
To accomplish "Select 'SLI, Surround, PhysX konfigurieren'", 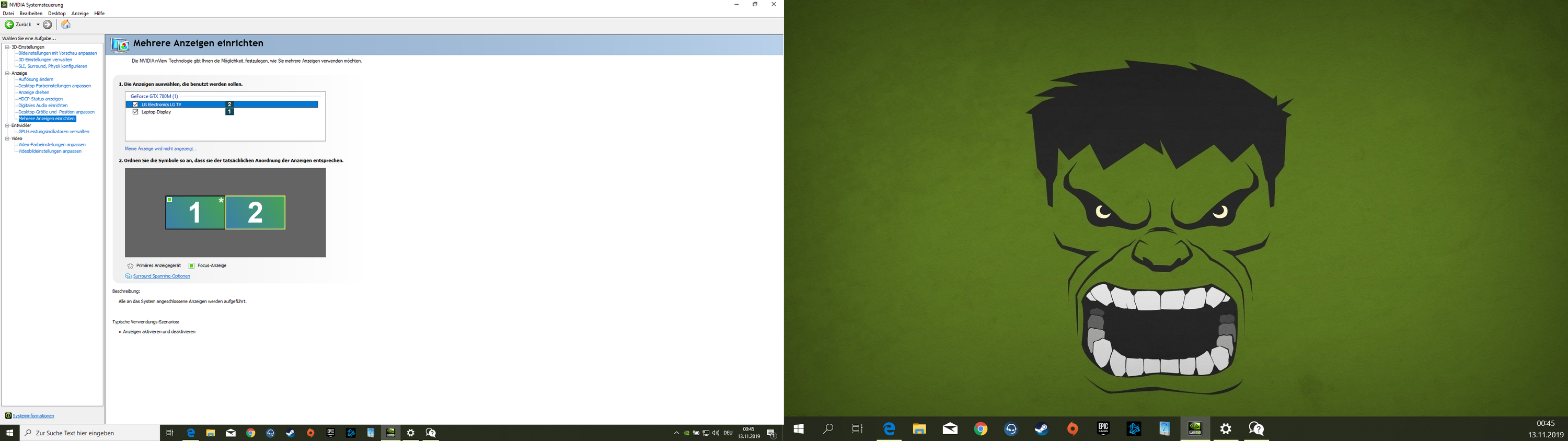I will pos(53,66).
